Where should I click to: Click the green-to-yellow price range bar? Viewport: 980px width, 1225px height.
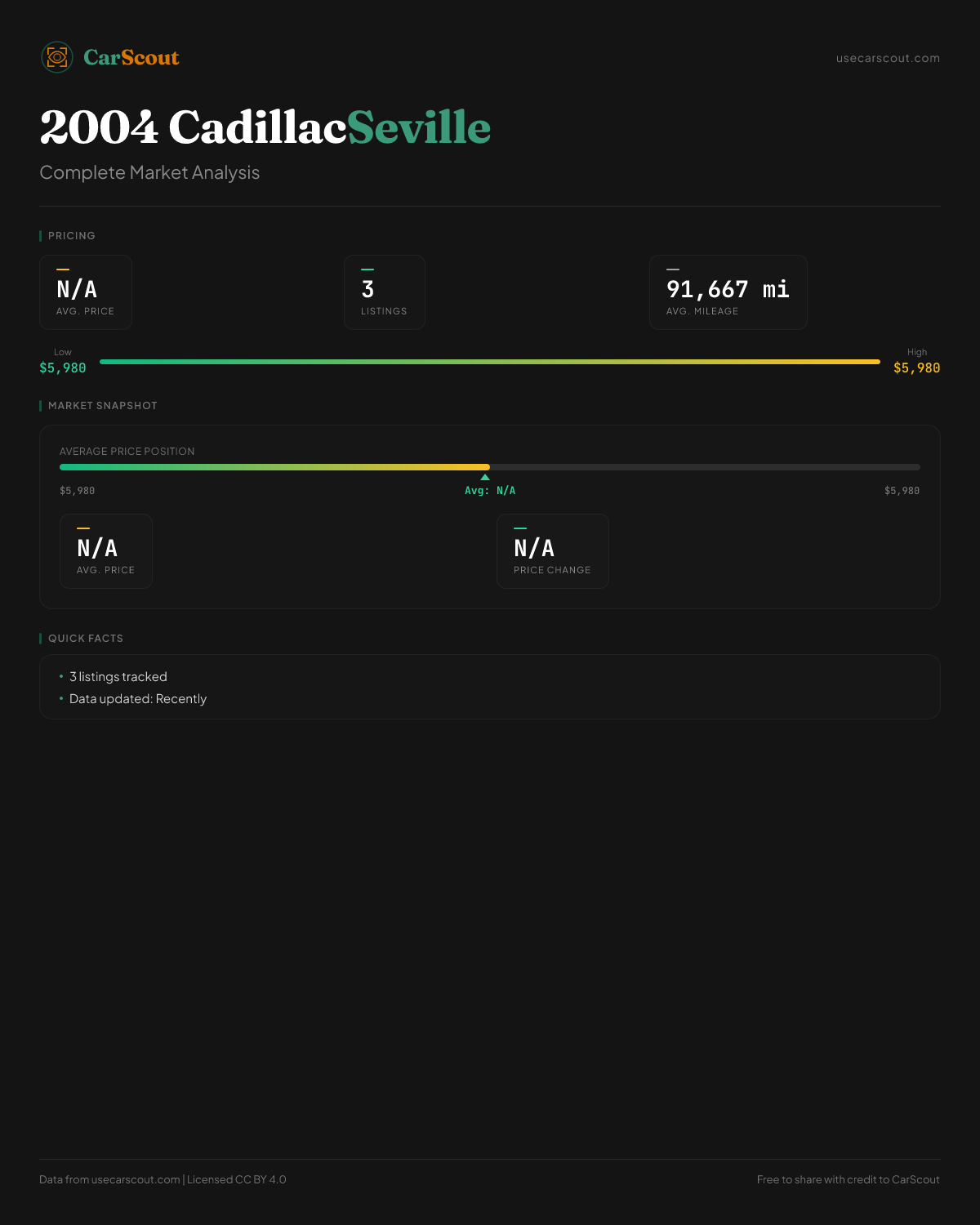point(490,361)
